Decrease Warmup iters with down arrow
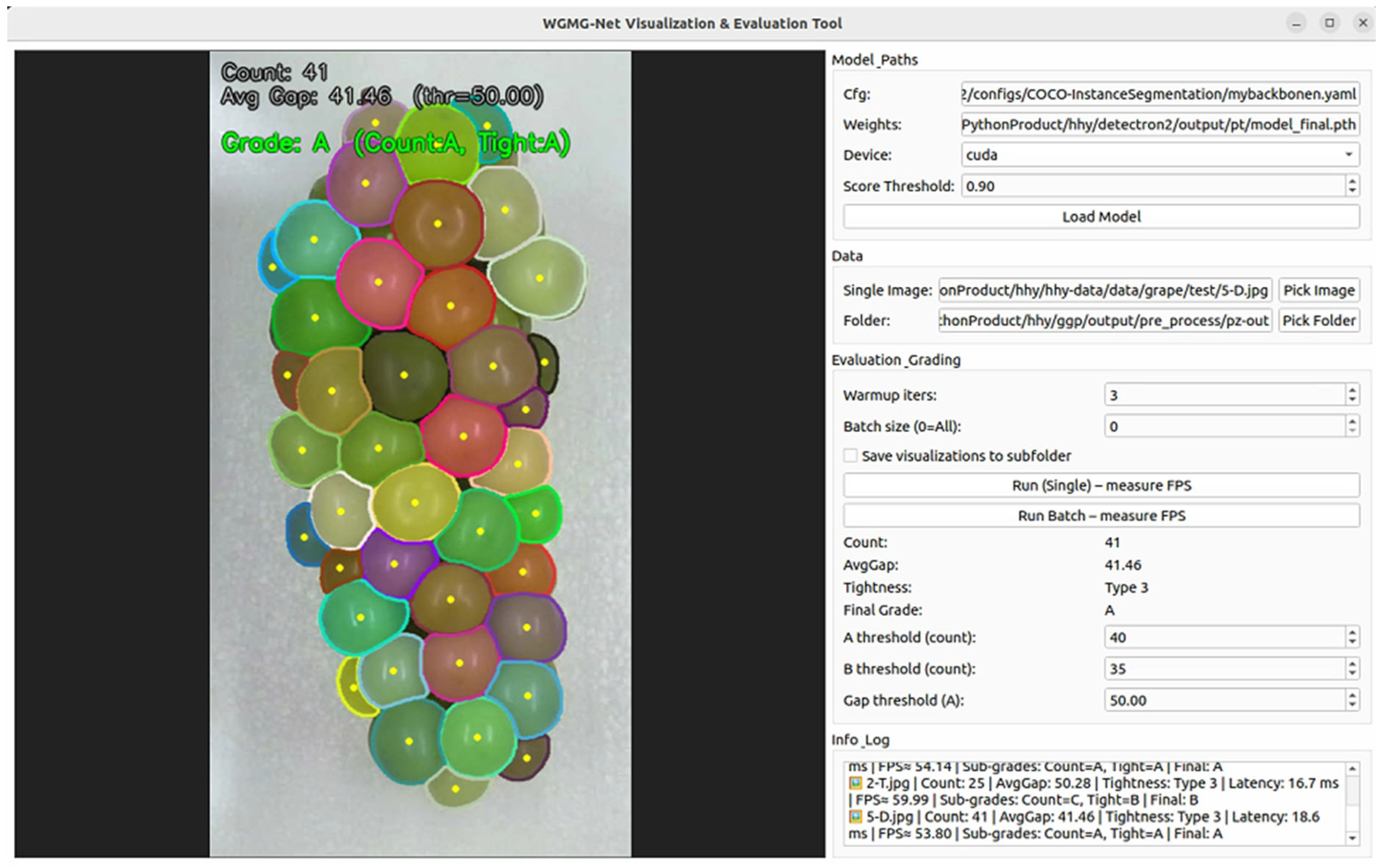 click(1352, 400)
